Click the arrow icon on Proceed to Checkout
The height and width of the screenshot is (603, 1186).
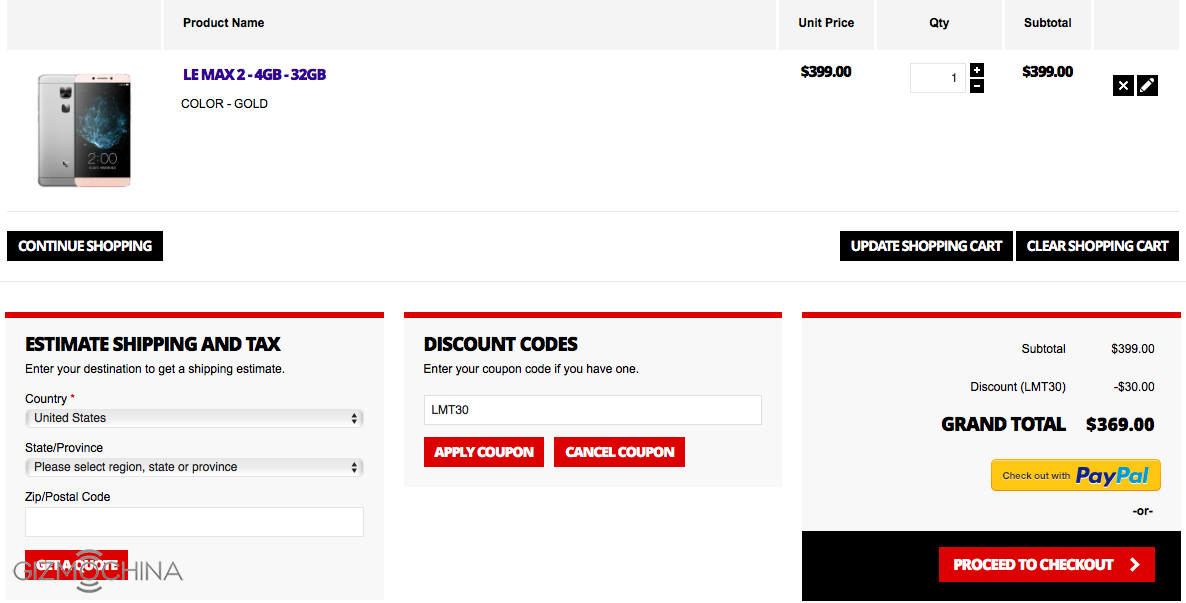tap(1135, 565)
